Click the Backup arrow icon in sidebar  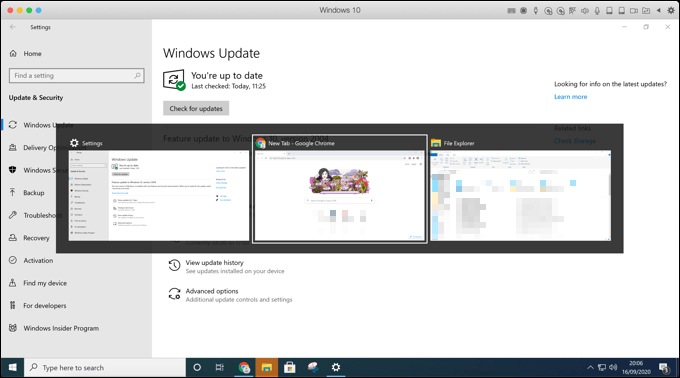(13, 192)
